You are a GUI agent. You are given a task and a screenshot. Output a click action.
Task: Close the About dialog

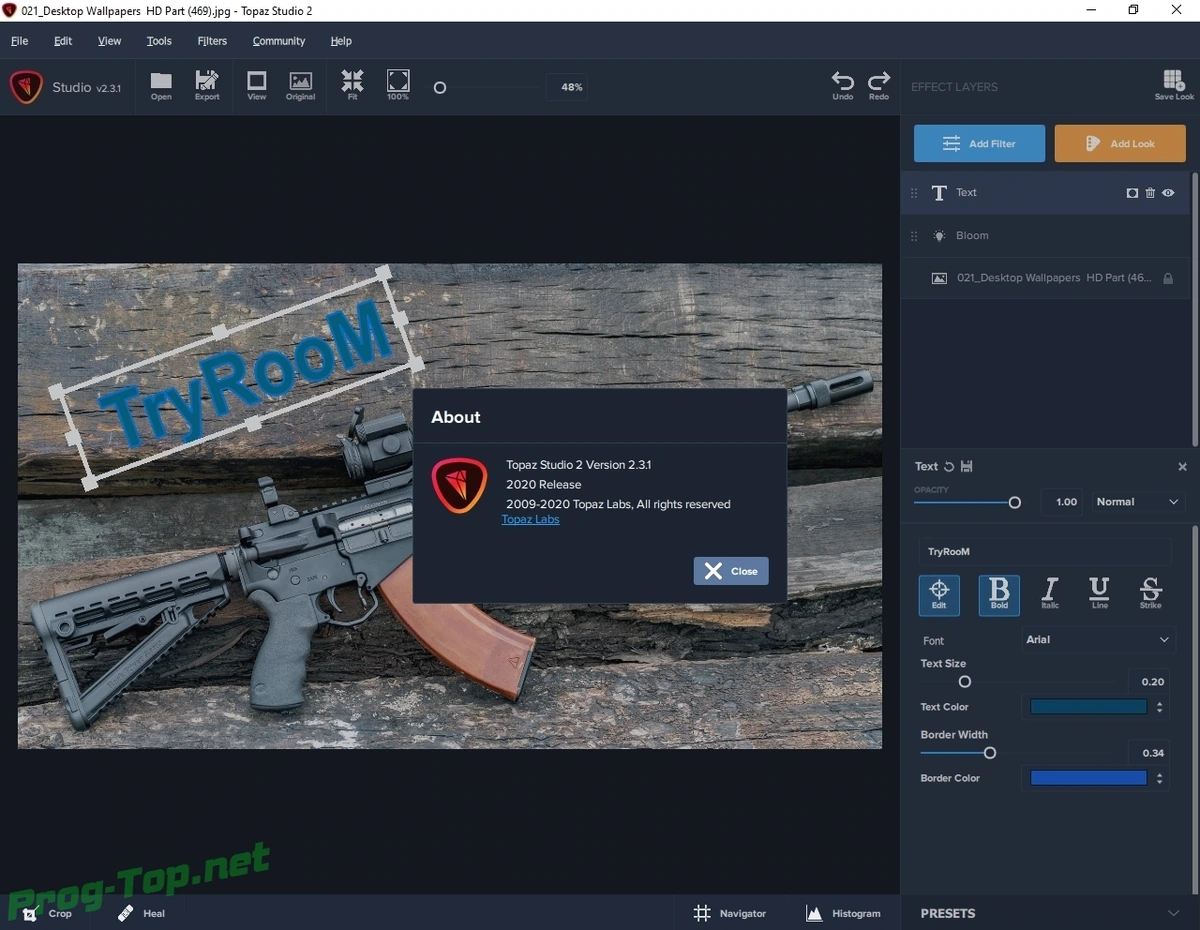[x=731, y=571]
